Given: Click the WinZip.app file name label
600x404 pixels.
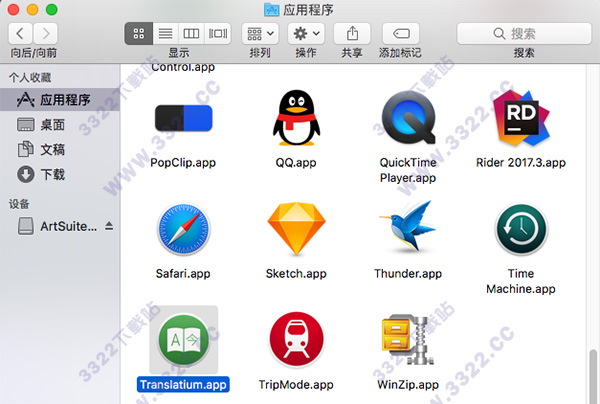Looking at the screenshot, I should pos(408,384).
